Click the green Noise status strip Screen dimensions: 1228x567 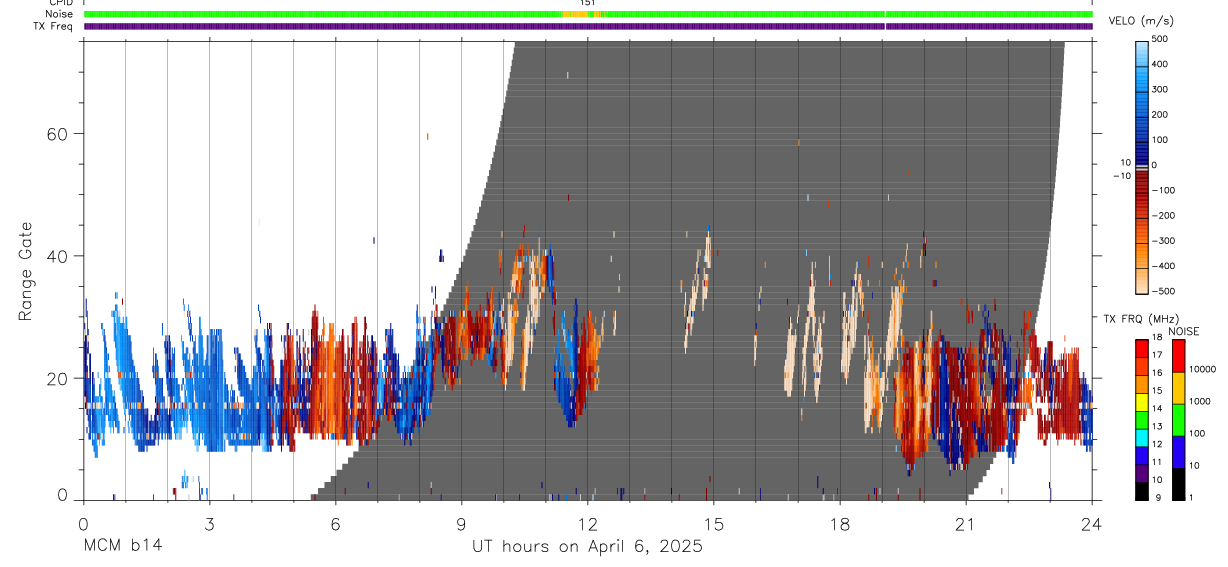click(x=588, y=14)
